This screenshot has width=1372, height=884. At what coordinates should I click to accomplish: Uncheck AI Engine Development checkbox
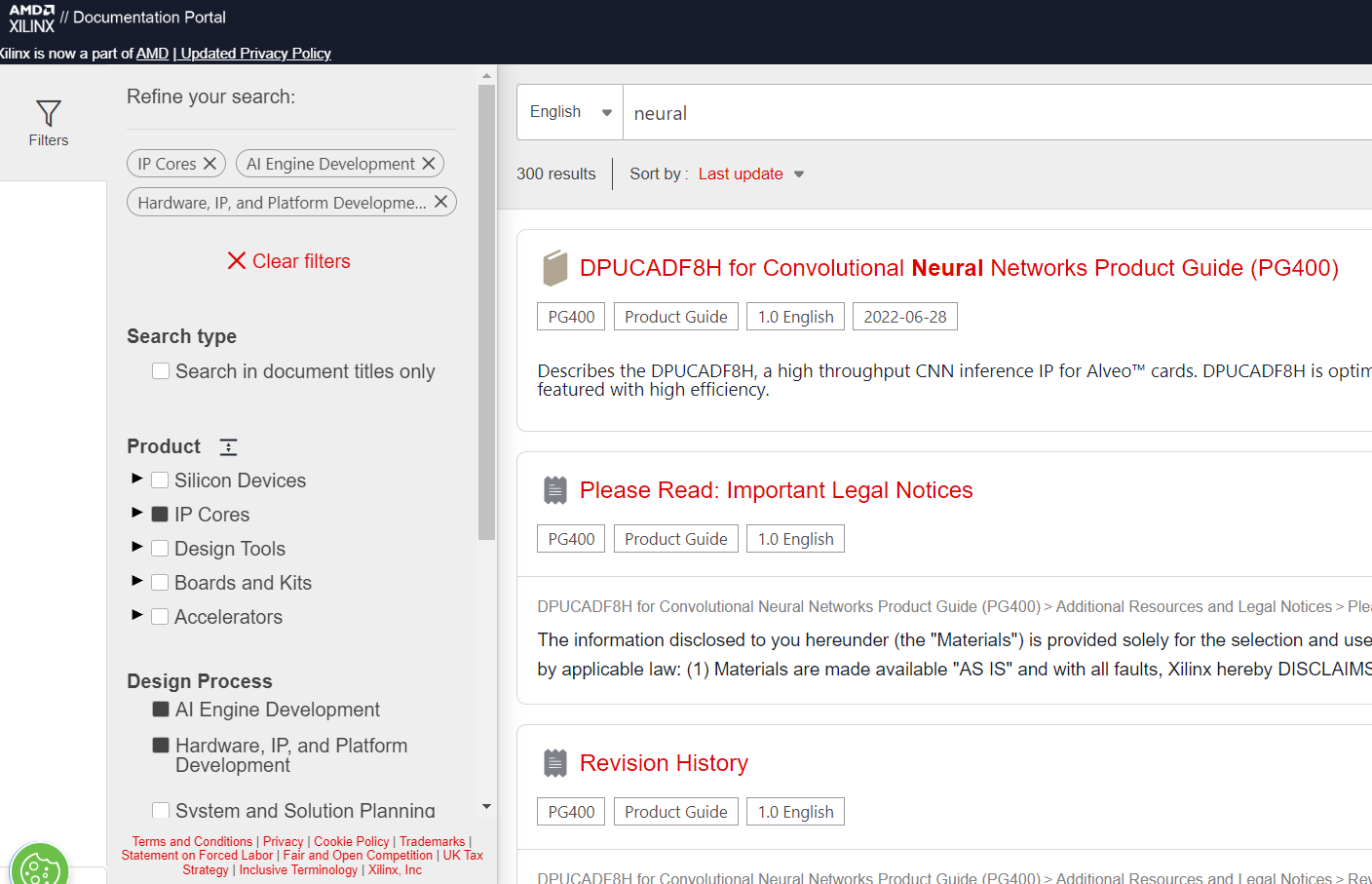161,710
